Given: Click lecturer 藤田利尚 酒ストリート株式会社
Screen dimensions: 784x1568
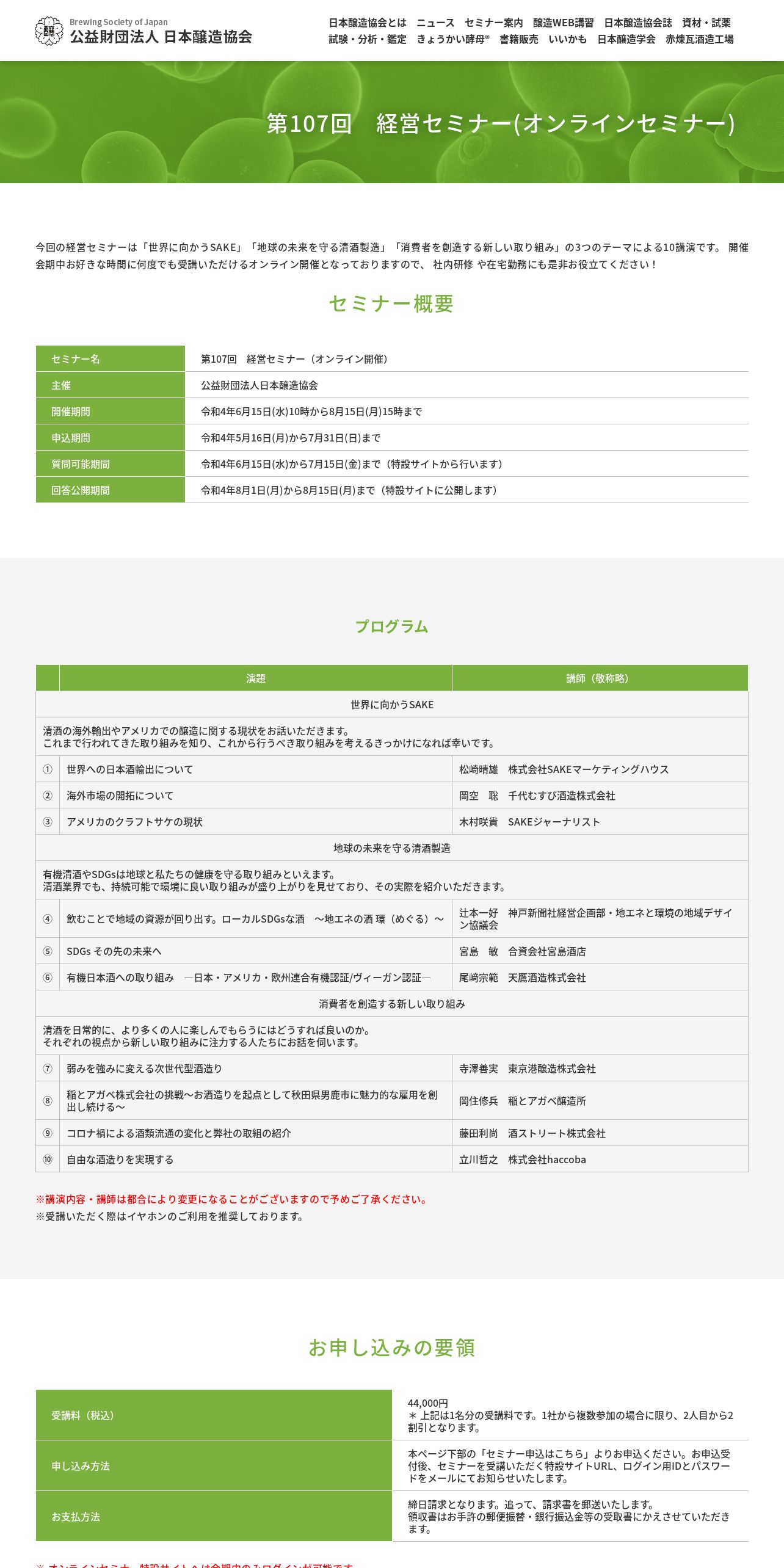Looking at the screenshot, I should pos(532,1133).
